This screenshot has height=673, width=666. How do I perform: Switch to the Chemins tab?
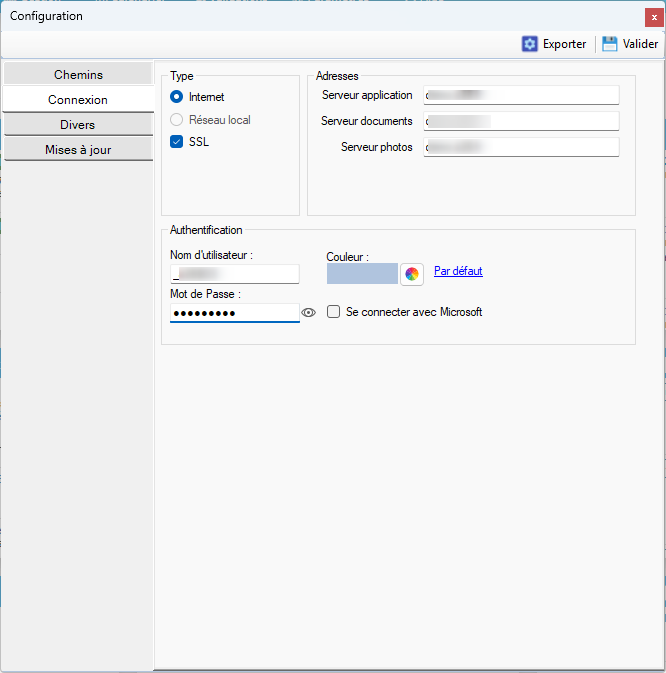click(78, 75)
